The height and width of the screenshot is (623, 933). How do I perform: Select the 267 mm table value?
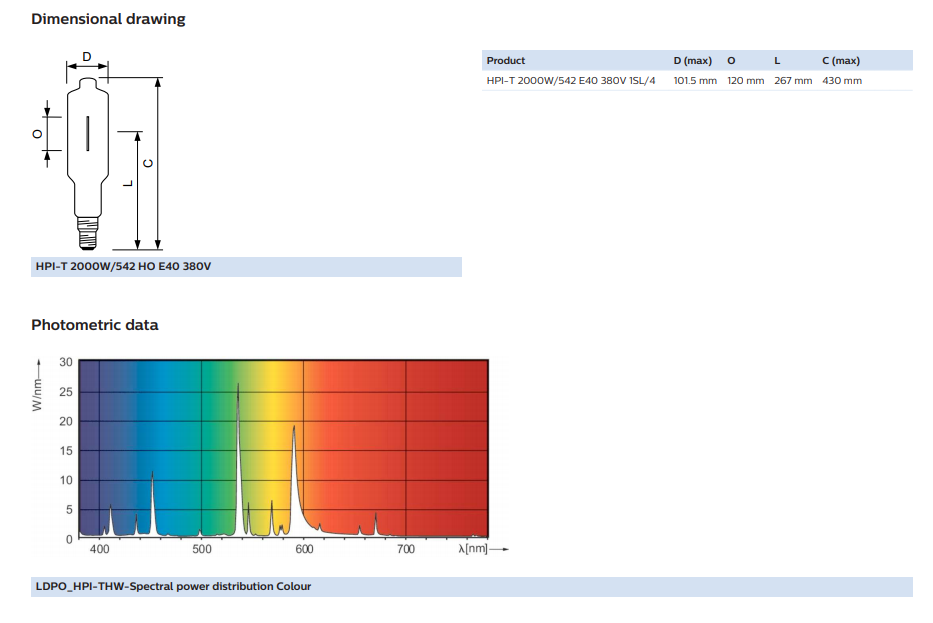(x=793, y=80)
